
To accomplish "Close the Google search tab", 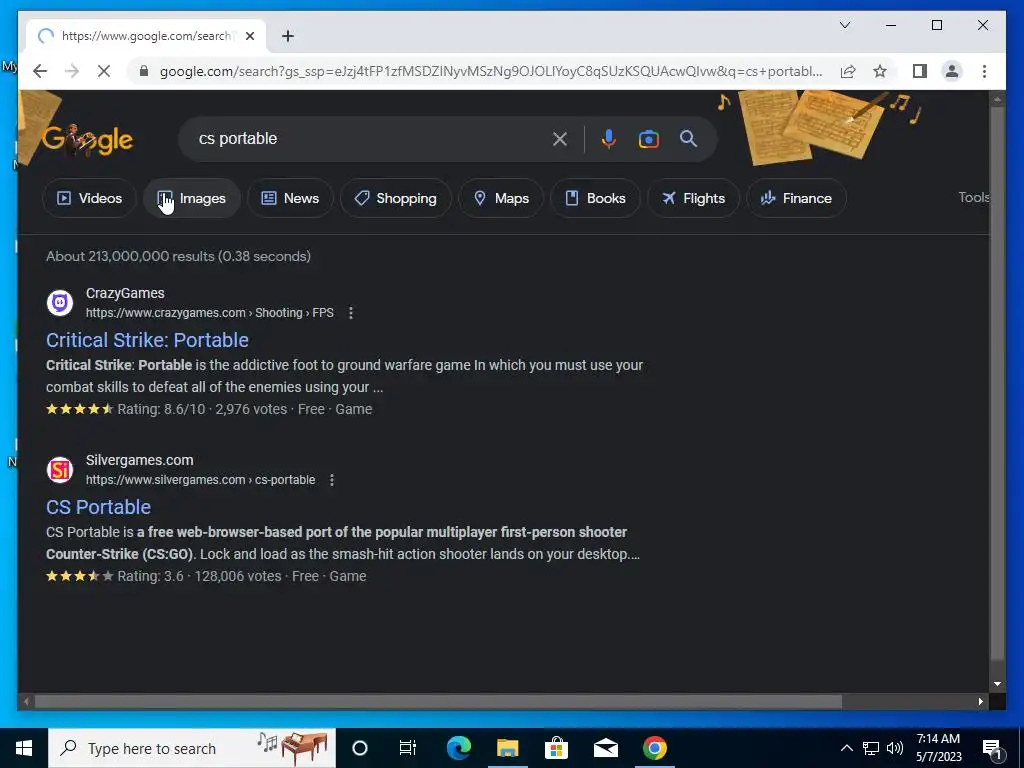I will pyautogui.click(x=249, y=36).
